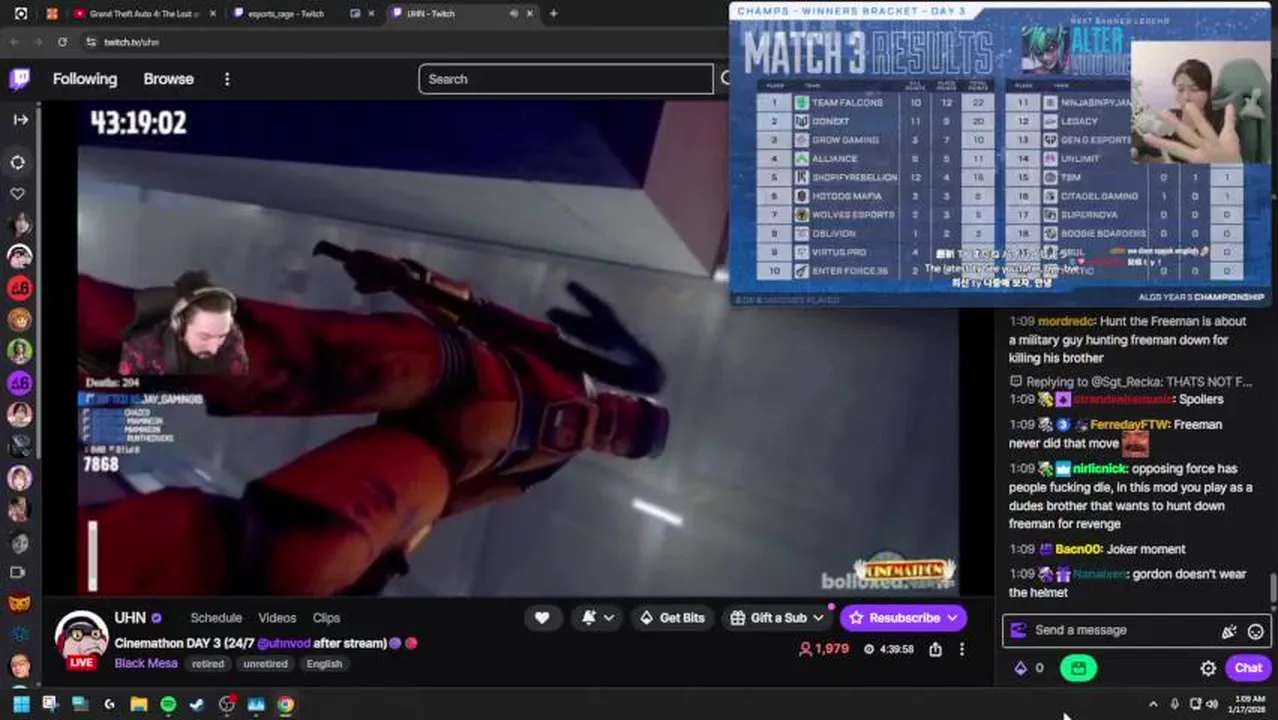Click the Twitch logo home icon
The image size is (1278, 720).
point(19,79)
